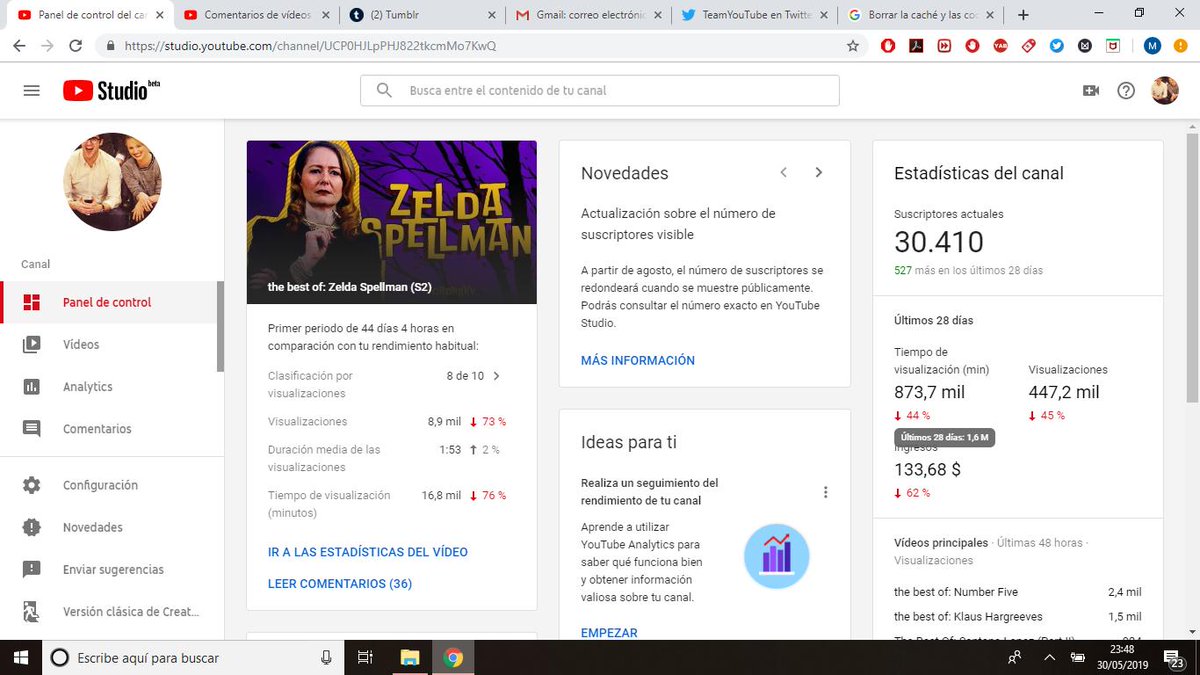Click the Cortana microphone icon
The width and height of the screenshot is (1200, 675).
pos(326,657)
